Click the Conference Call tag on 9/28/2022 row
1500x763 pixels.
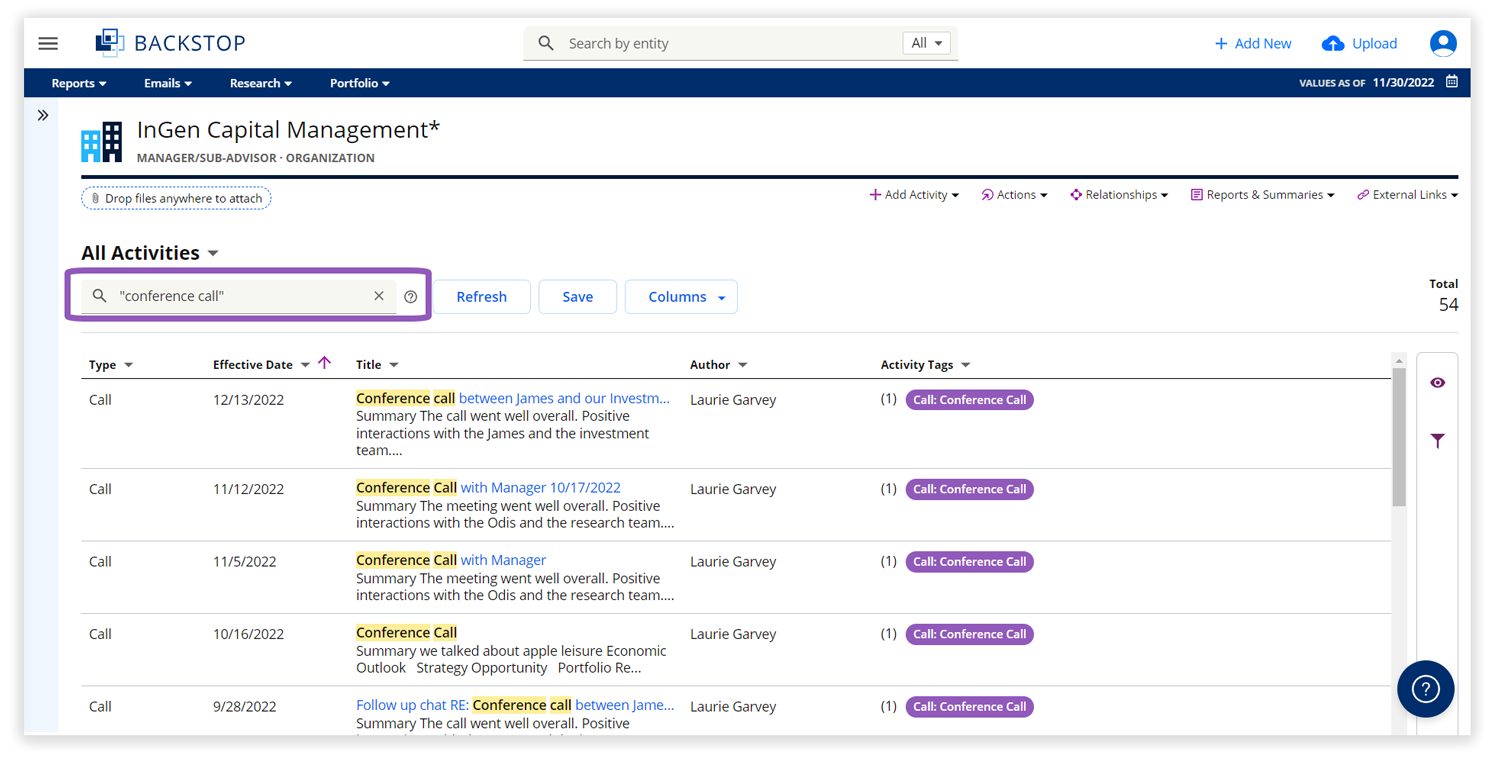[969, 707]
